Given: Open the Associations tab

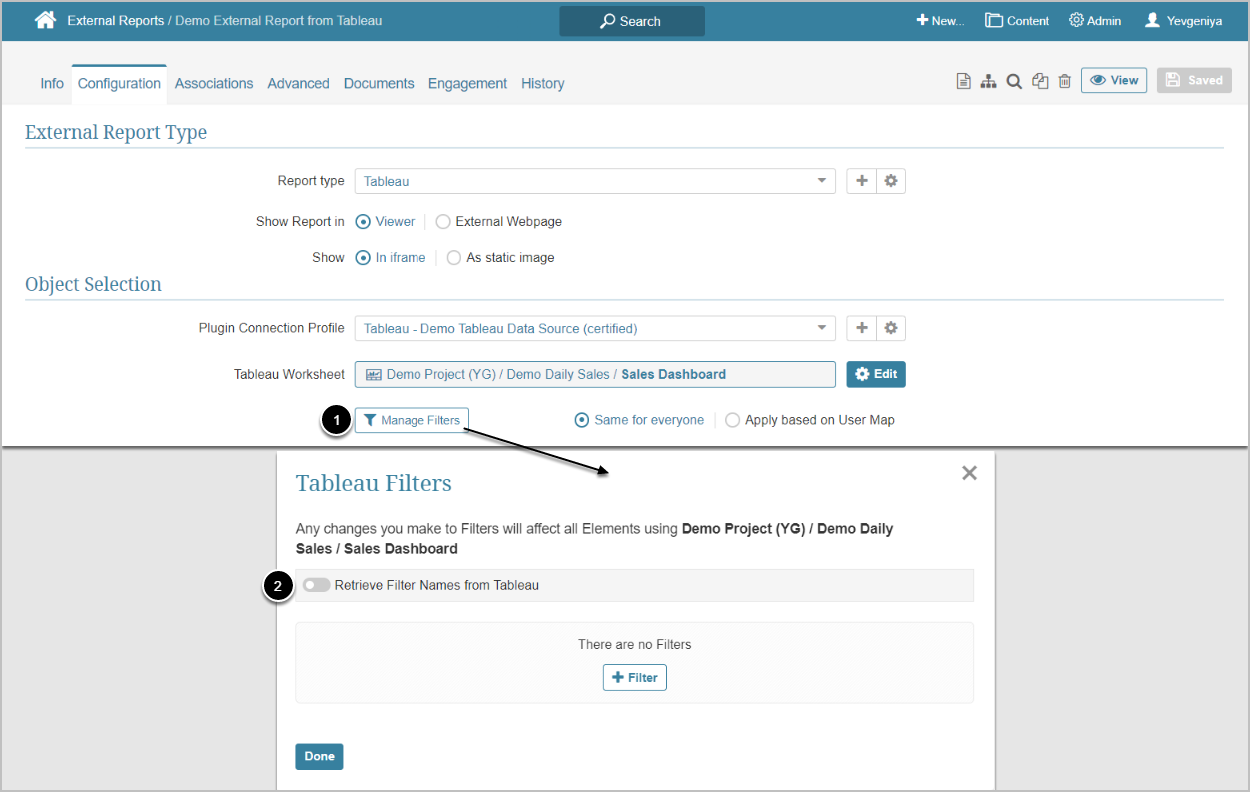Looking at the screenshot, I should (x=214, y=84).
